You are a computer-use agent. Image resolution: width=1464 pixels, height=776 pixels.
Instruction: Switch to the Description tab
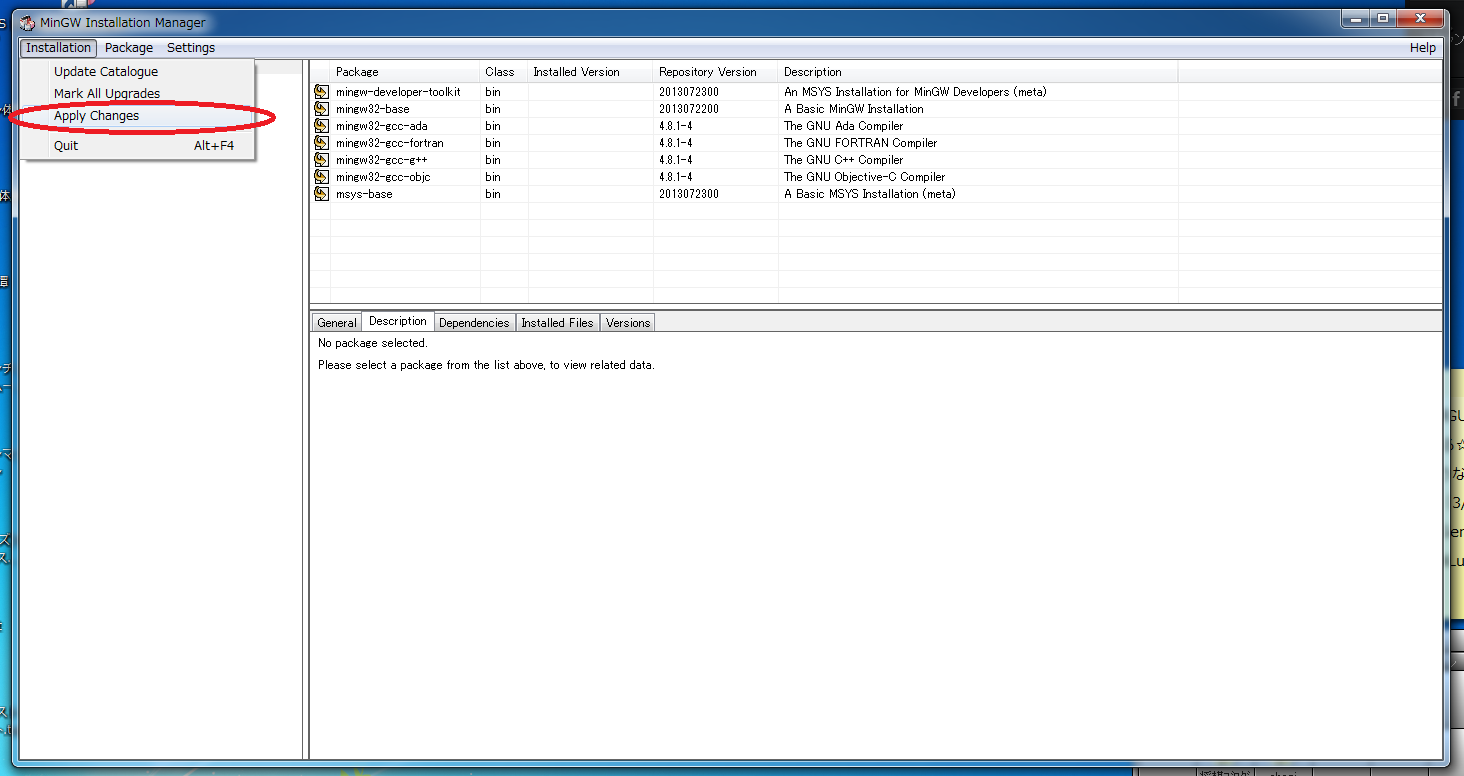pos(398,321)
